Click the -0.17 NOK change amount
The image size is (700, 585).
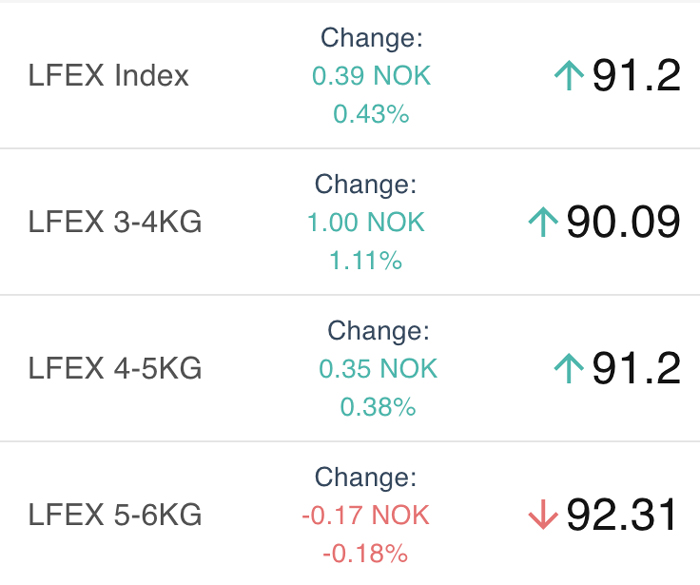pos(366,515)
